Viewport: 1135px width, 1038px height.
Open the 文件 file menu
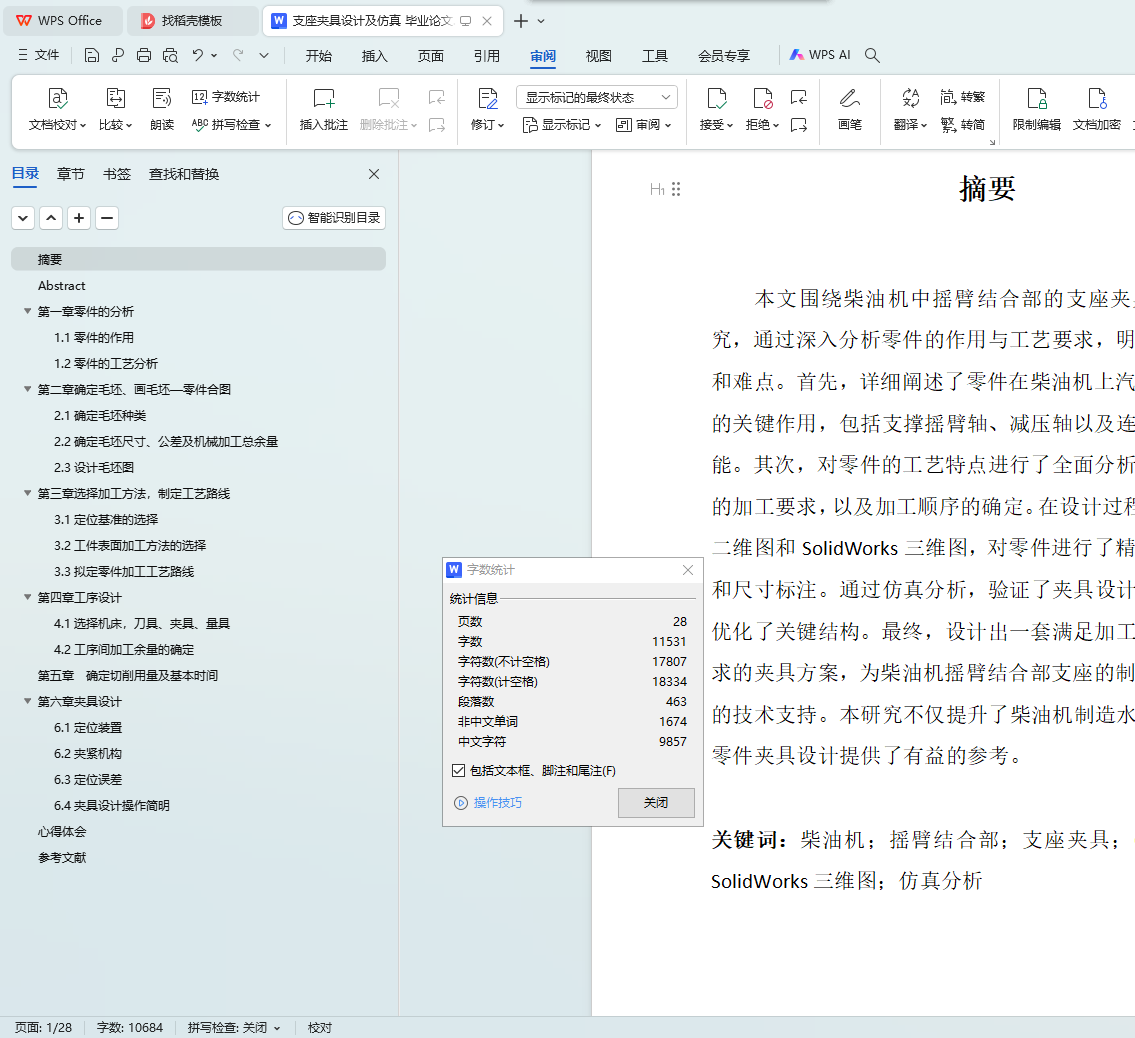pos(39,55)
